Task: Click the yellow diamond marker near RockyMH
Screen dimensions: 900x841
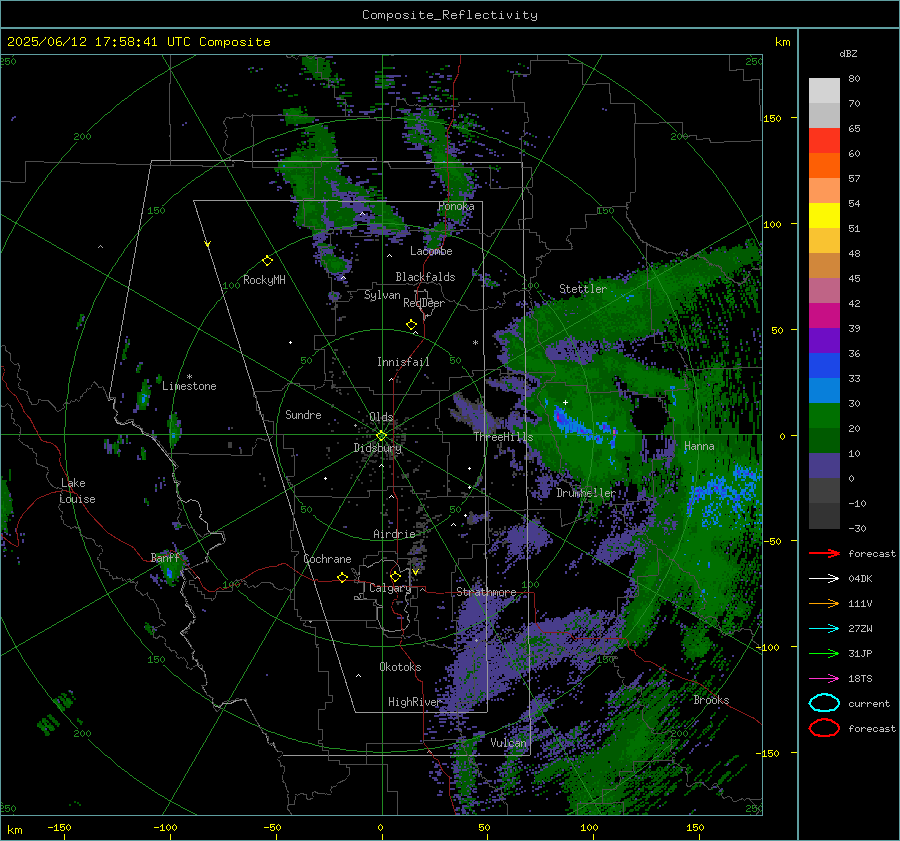Action: [x=267, y=261]
